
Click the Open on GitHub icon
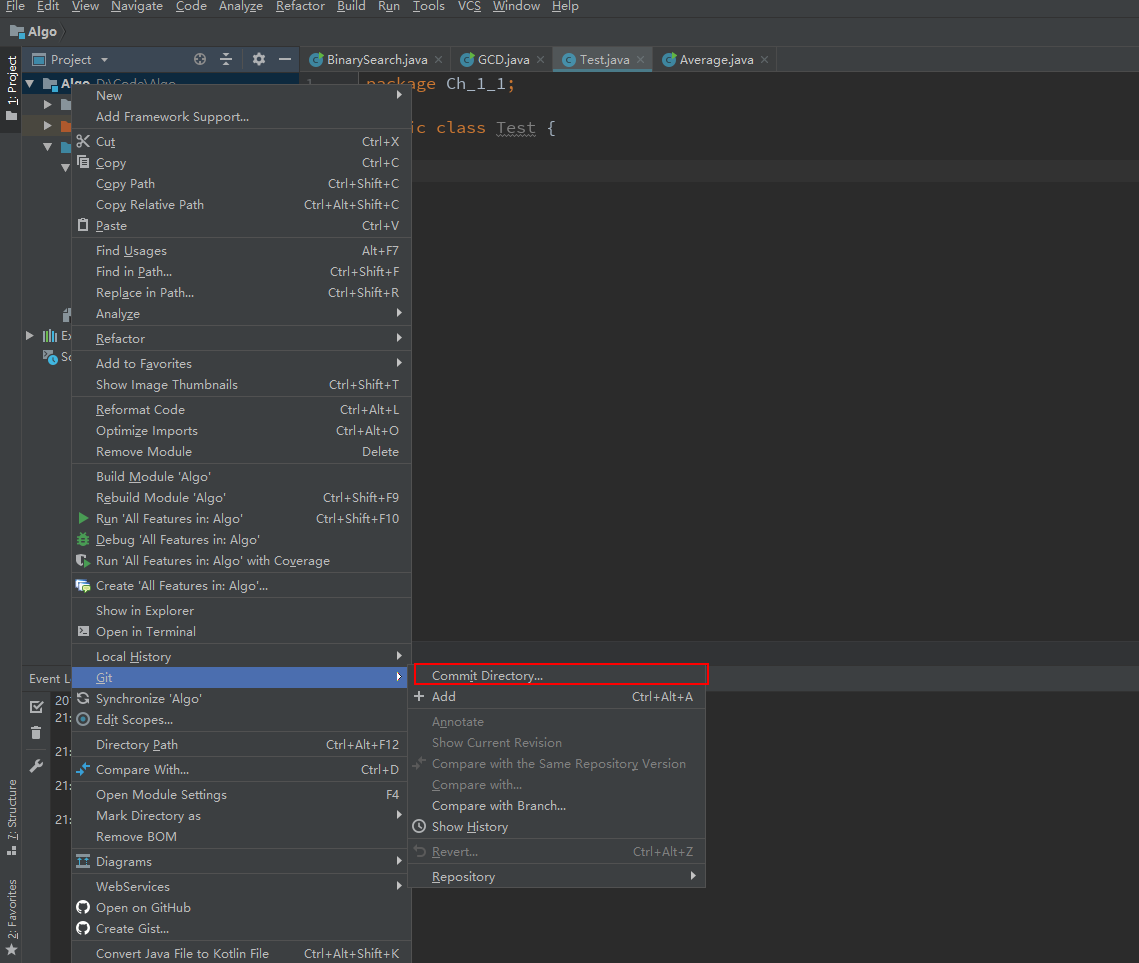point(84,908)
